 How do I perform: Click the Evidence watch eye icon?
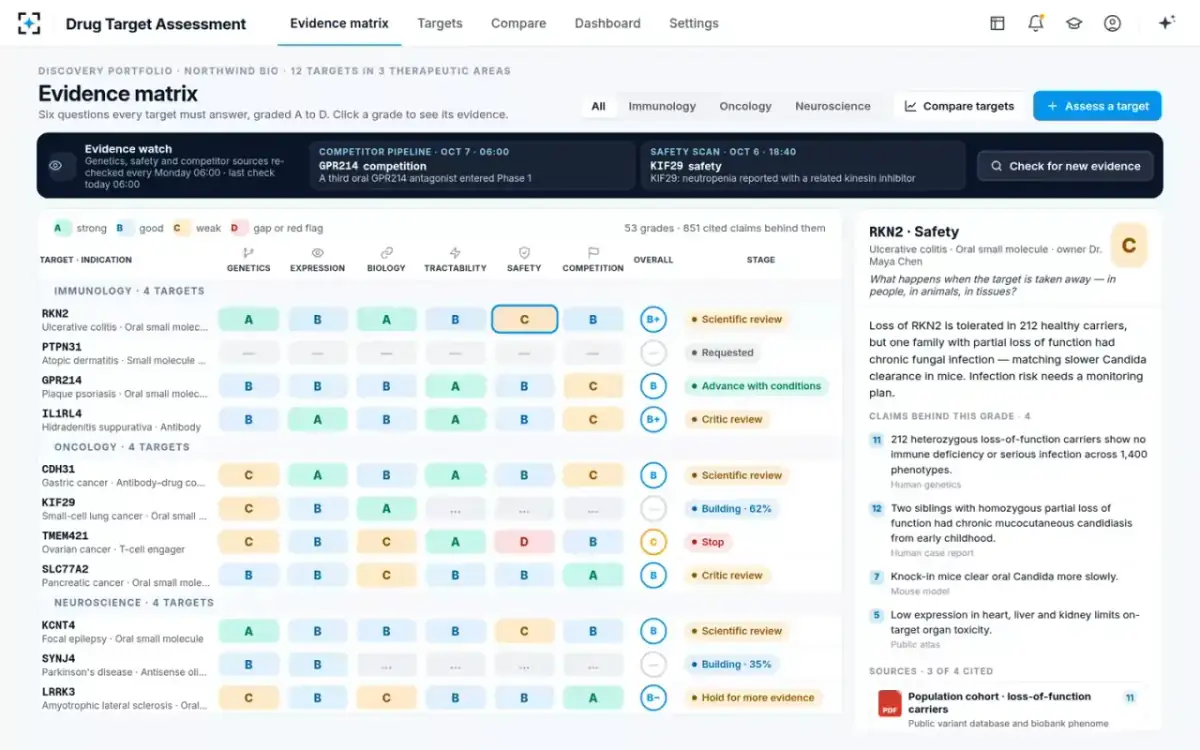click(x=56, y=166)
